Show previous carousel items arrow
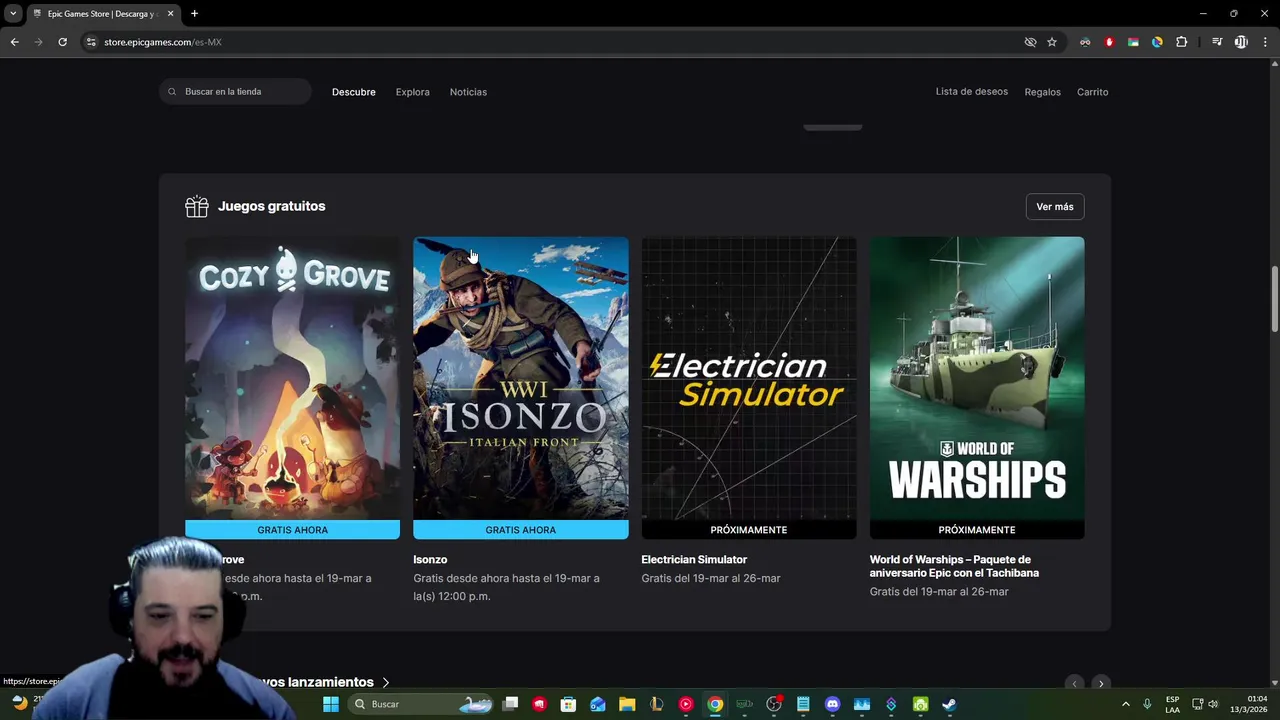 (x=1074, y=684)
